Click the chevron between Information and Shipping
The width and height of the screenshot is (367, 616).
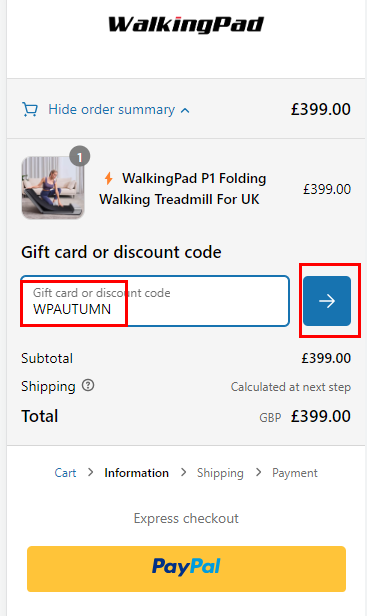pyautogui.click(x=183, y=472)
